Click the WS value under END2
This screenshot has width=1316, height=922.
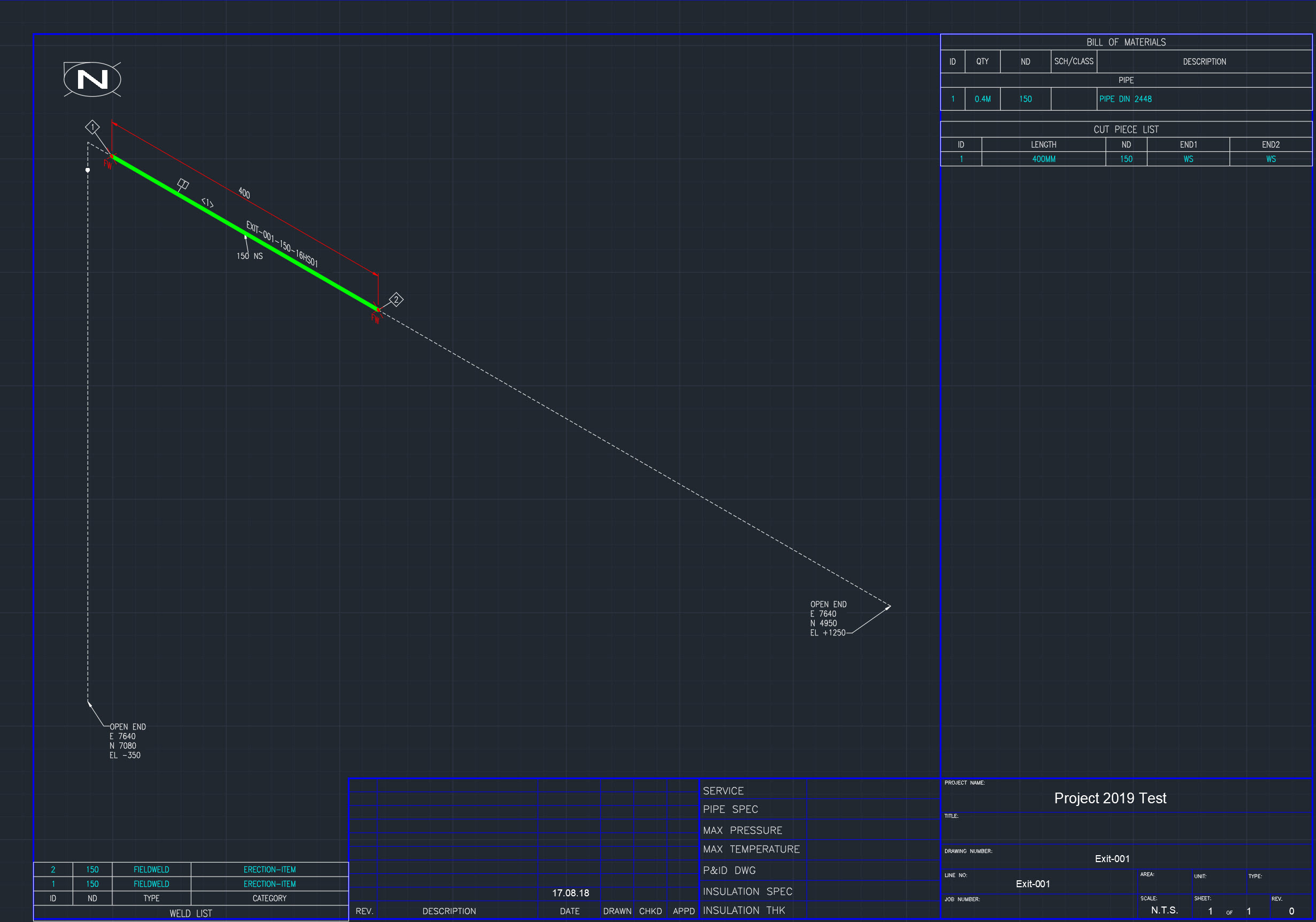click(x=1271, y=159)
